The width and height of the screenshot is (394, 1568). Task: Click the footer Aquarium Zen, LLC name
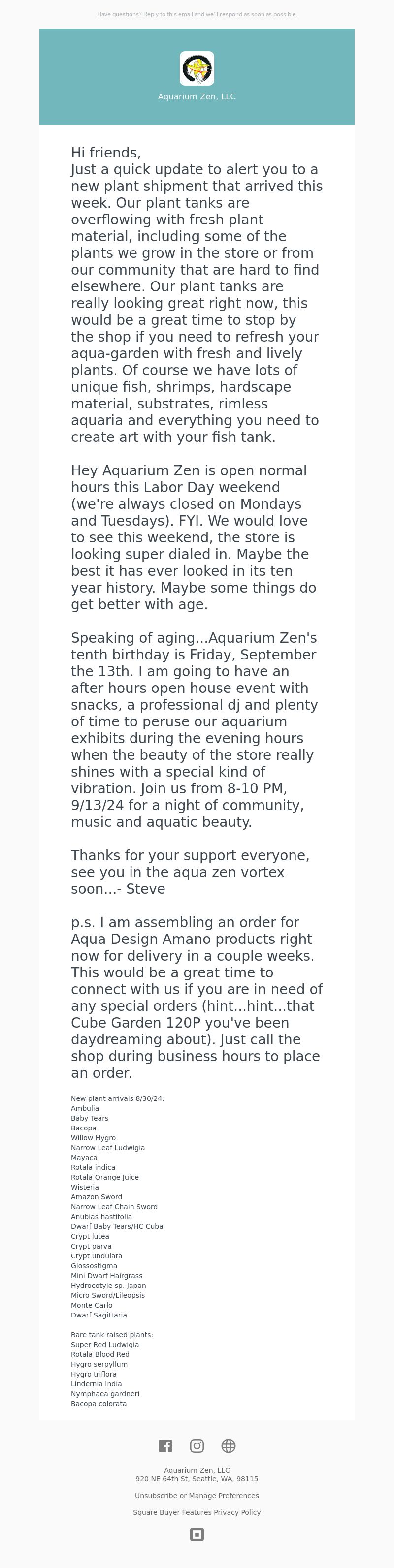pyautogui.click(x=197, y=1470)
